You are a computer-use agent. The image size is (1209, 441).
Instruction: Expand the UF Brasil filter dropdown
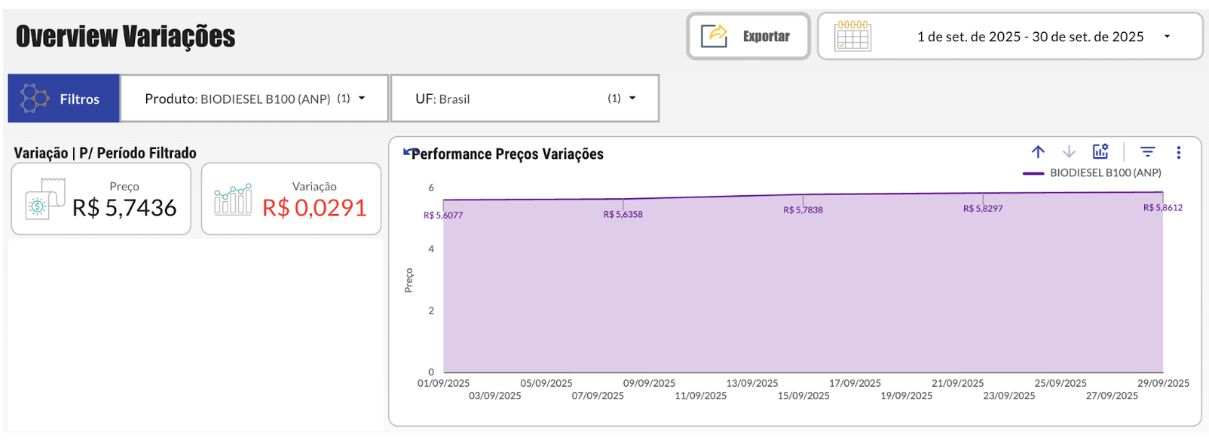pos(632,98)
